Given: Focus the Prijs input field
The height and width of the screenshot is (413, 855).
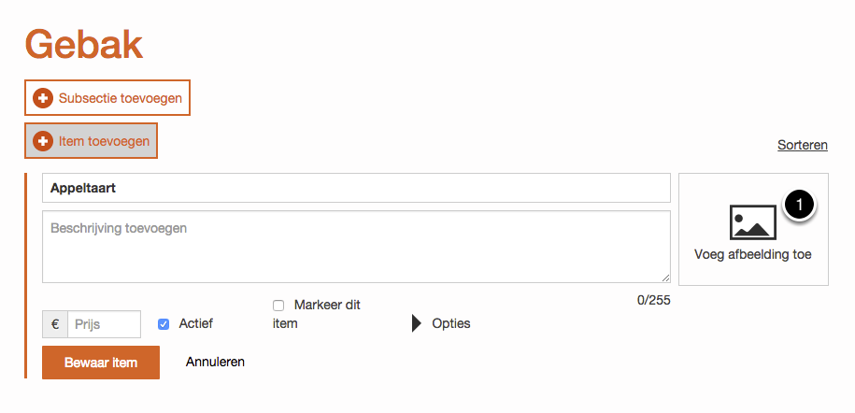Looking at the screenshot, I should tap(104, 324).
